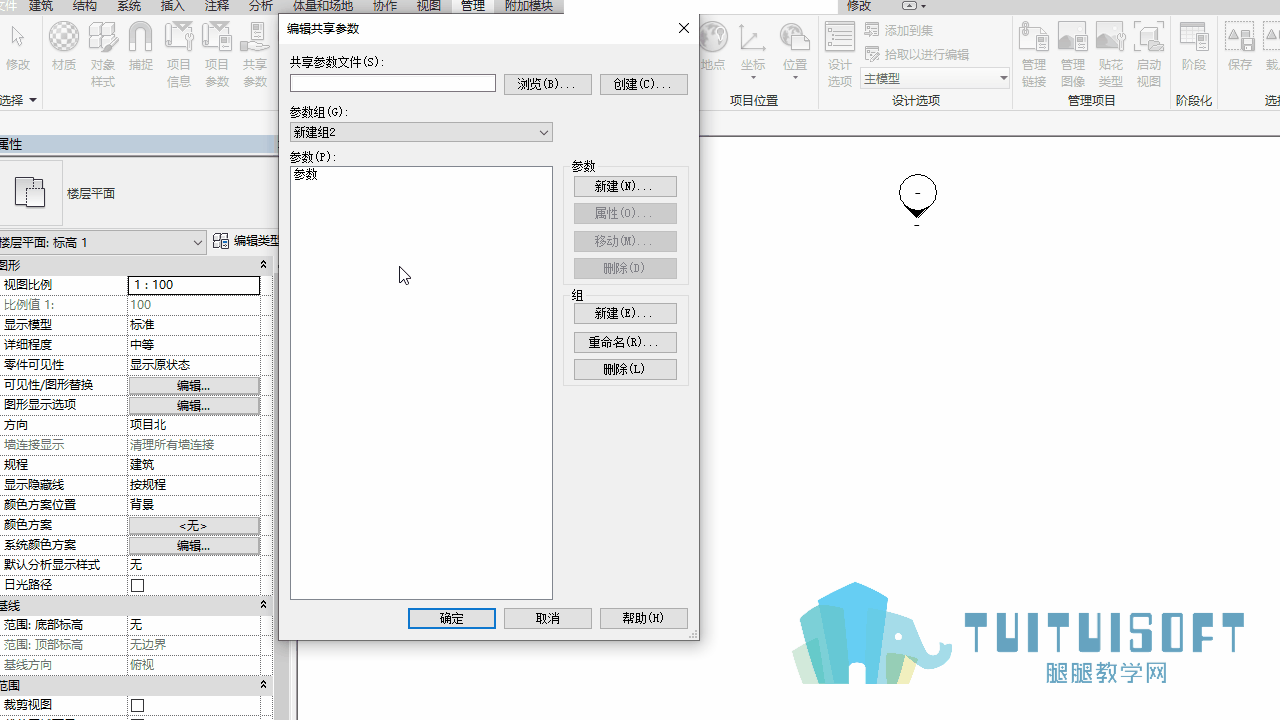Click 添加到集 (Add to Set) icon
This screenshot has width=1280, height=720.
(x=873, y=31)
